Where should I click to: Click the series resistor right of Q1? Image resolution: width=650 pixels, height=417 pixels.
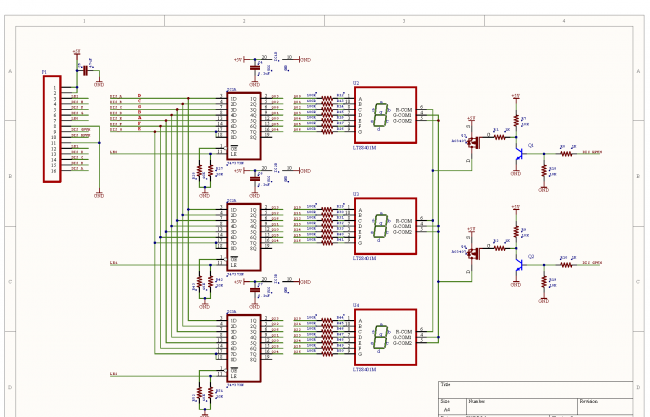click(566, 154)
